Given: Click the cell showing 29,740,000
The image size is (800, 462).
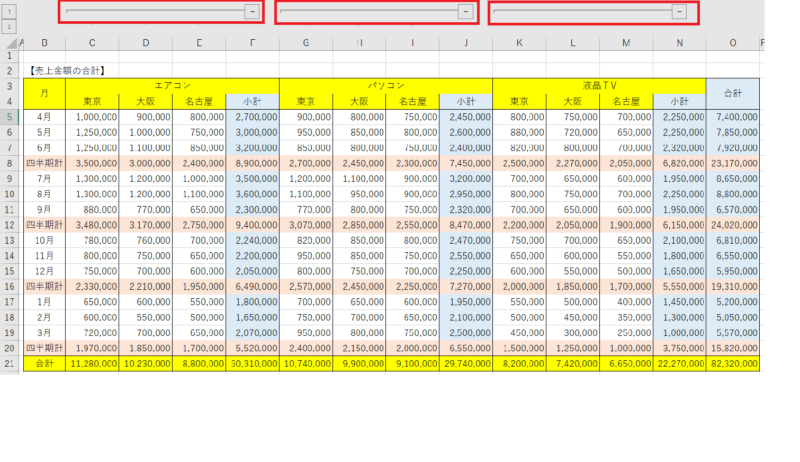Looking at the screenshot, I should tap(466, 364).
